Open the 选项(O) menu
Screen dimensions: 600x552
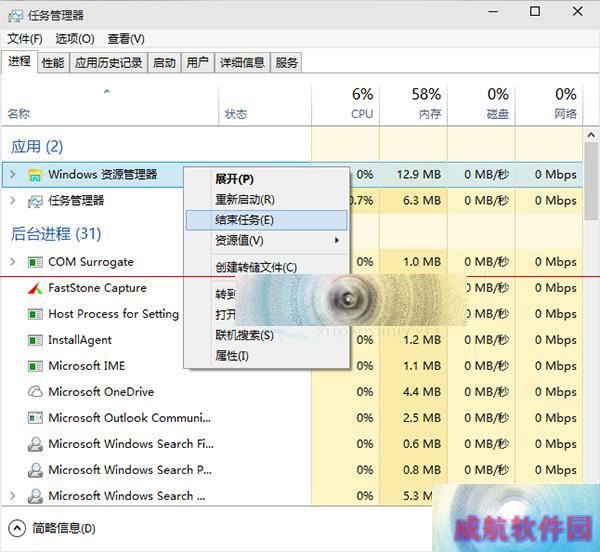(75, 39)
